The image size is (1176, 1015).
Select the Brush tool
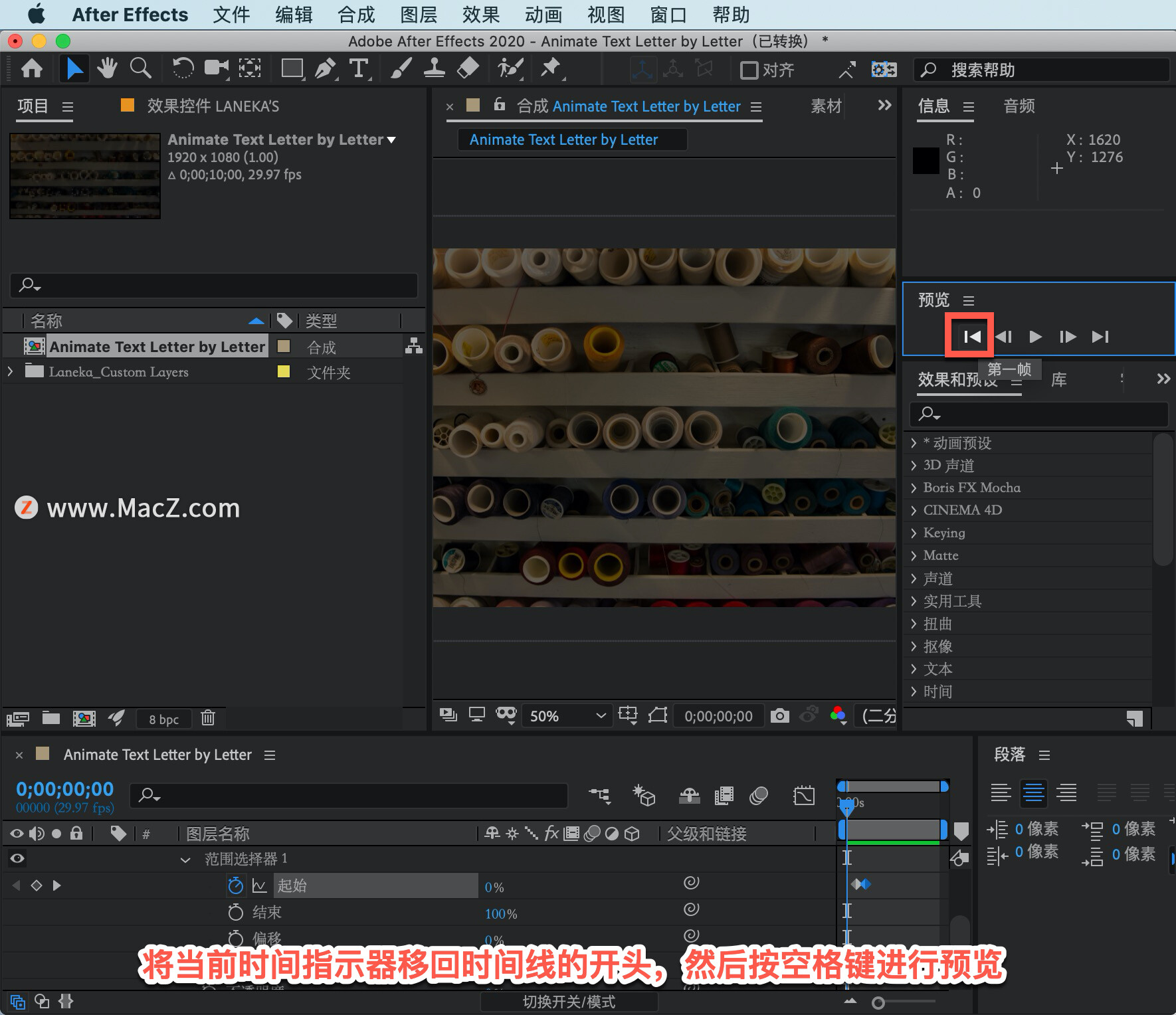401,68
